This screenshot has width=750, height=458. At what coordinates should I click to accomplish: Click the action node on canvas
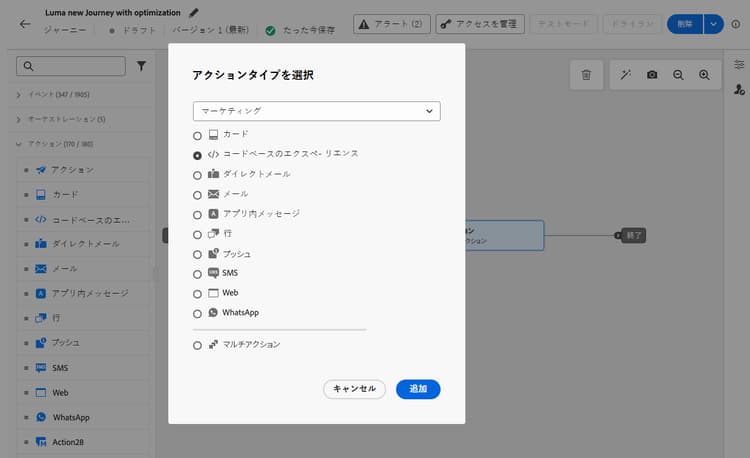click(505, 235)
